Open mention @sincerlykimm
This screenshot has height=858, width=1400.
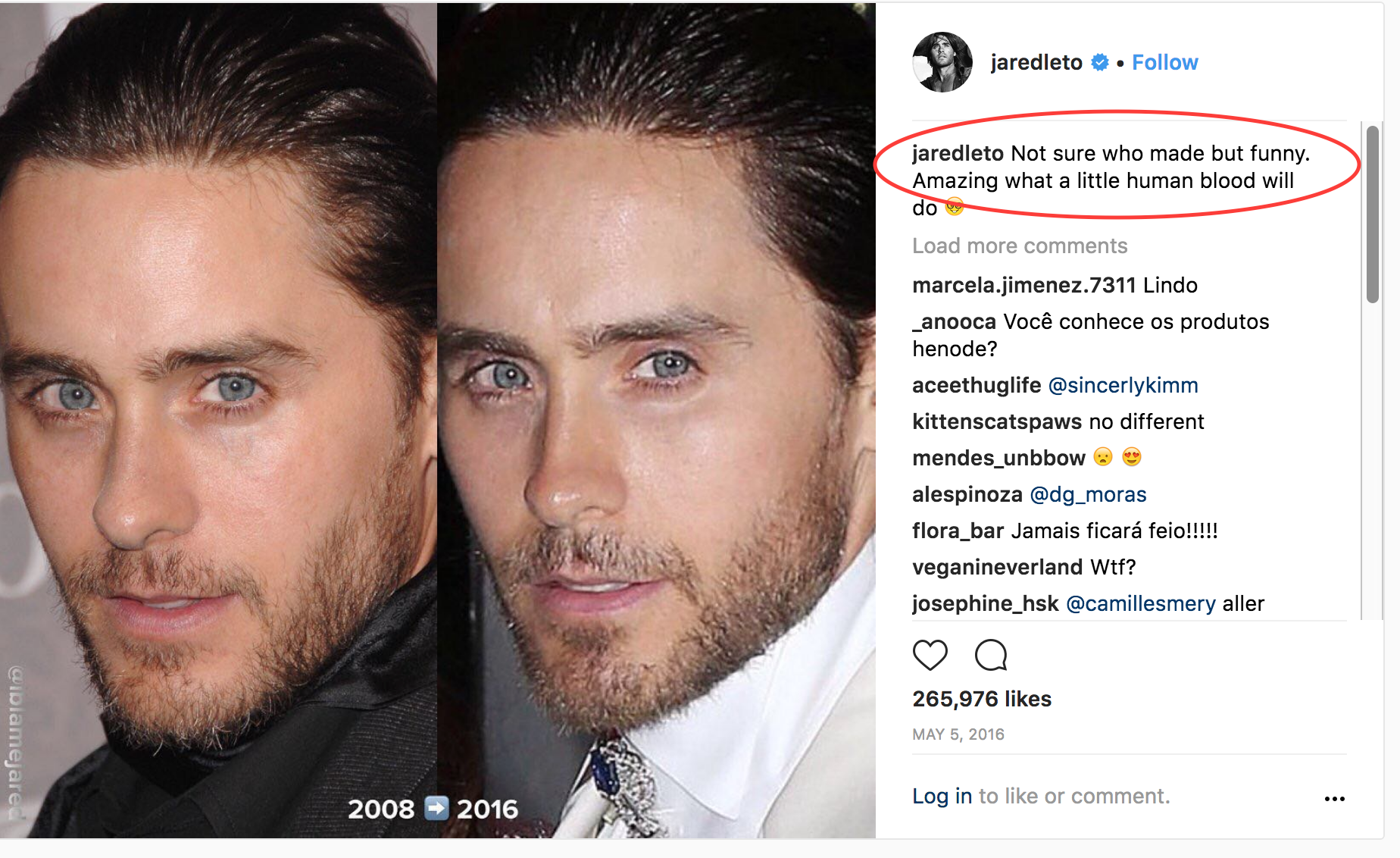coord(1123,385)
